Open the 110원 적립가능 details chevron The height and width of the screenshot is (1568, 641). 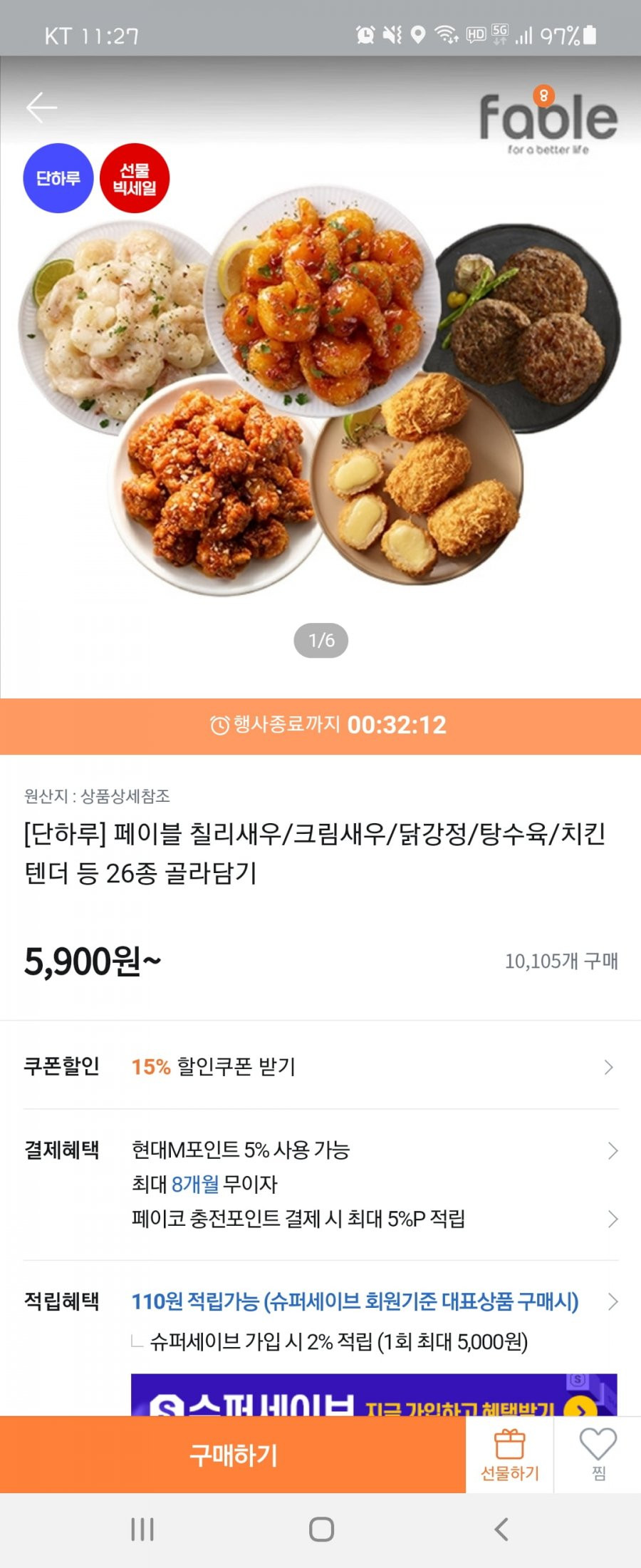coord(613,1302)
